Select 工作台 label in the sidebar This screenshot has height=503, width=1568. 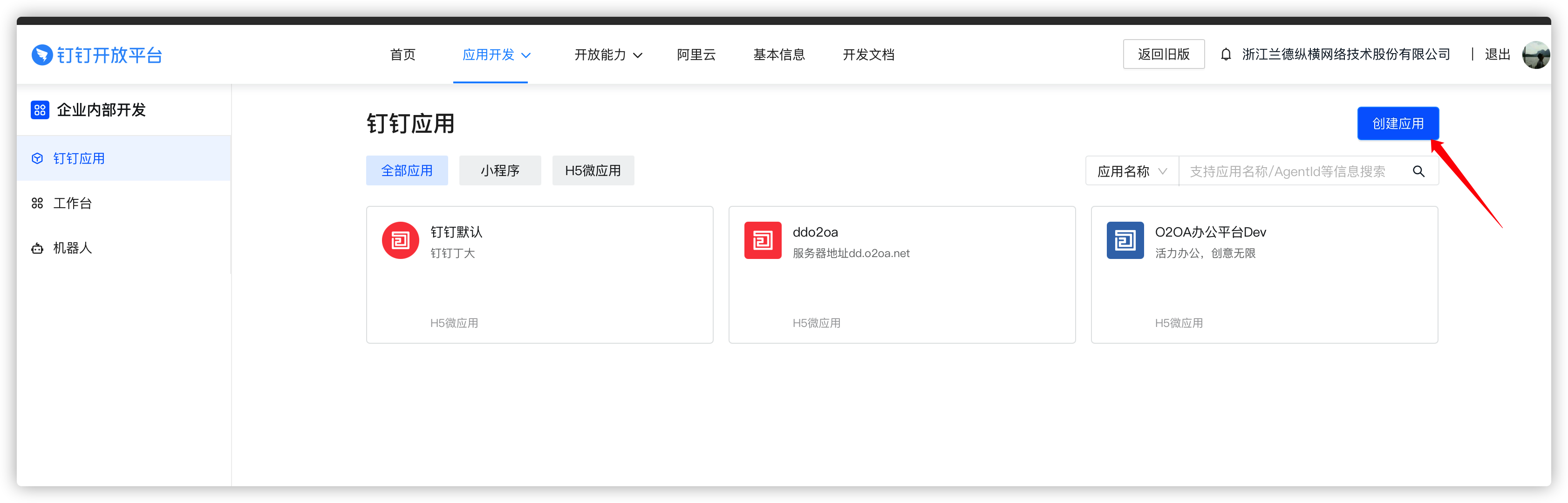tap(72, 203)
